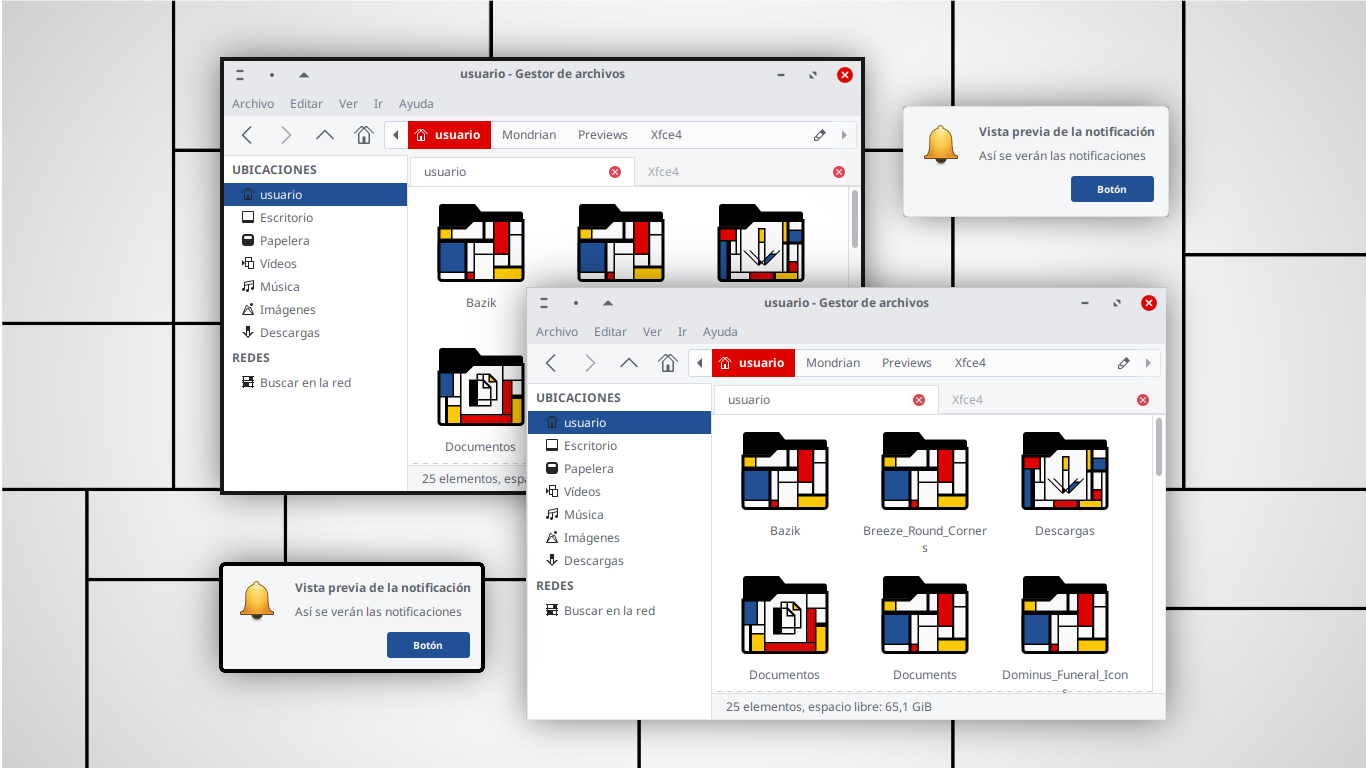Open Ver menu in front window

(652, 332)
